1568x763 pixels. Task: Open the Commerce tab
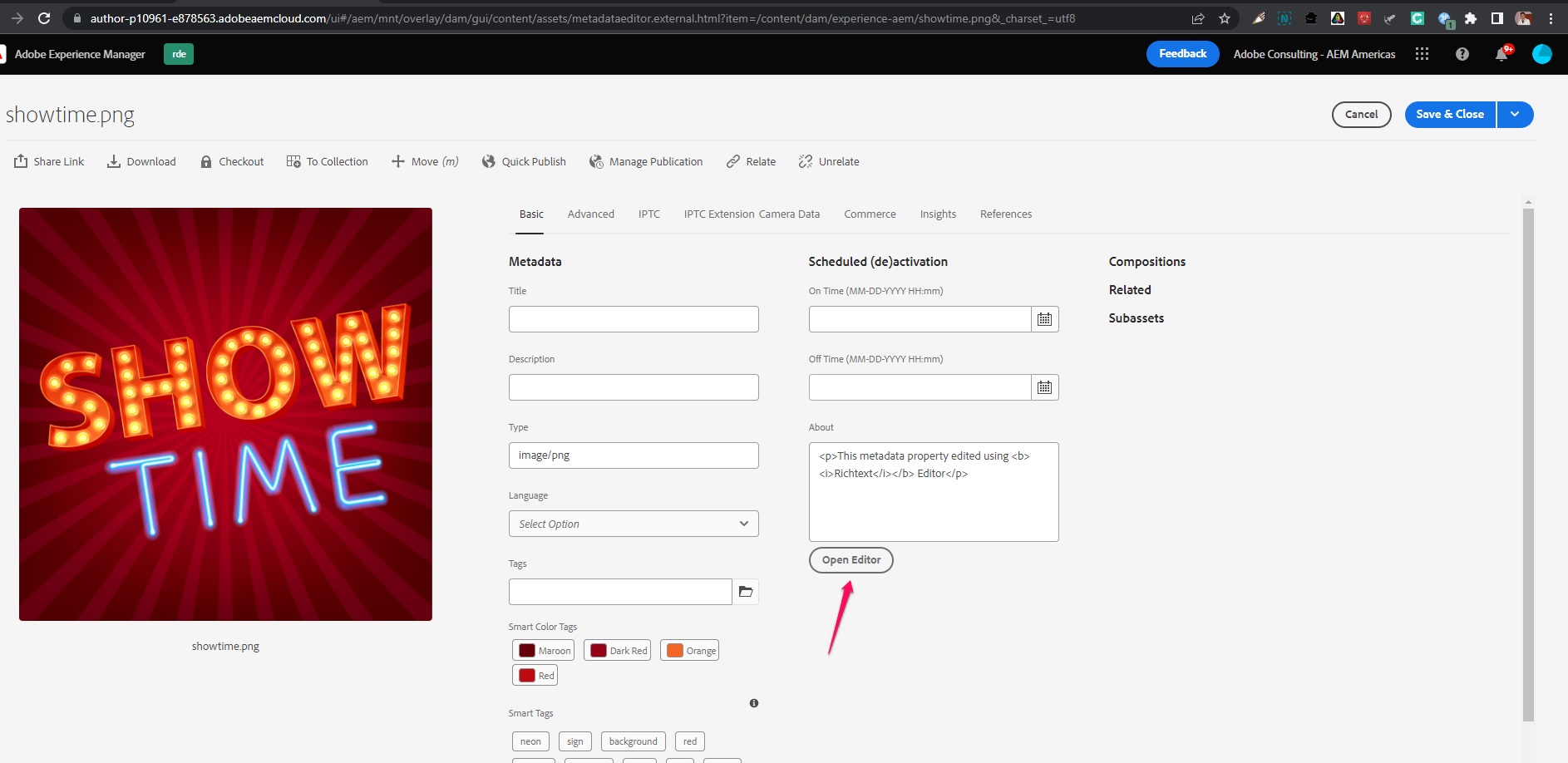point(870,214)
